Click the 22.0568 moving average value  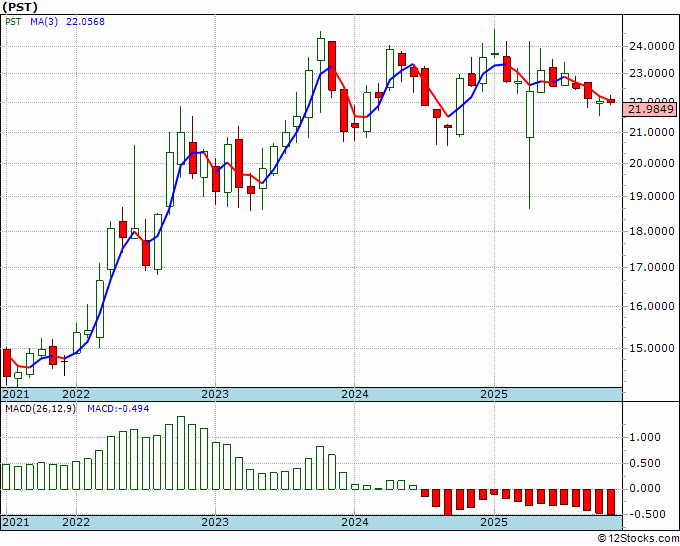(x=85, y=22)
